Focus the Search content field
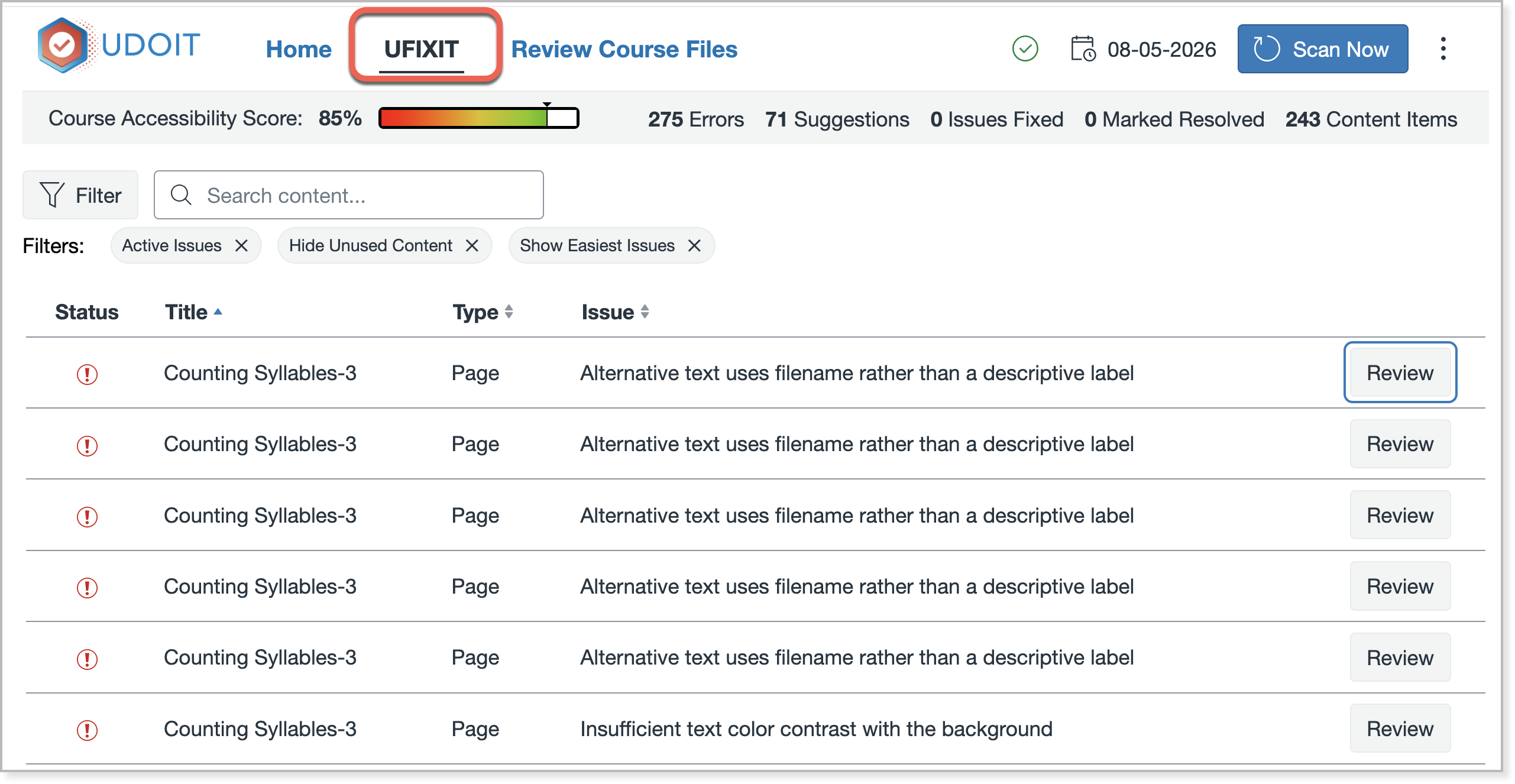Screen dimensions: 1515x784 [349, 195]
